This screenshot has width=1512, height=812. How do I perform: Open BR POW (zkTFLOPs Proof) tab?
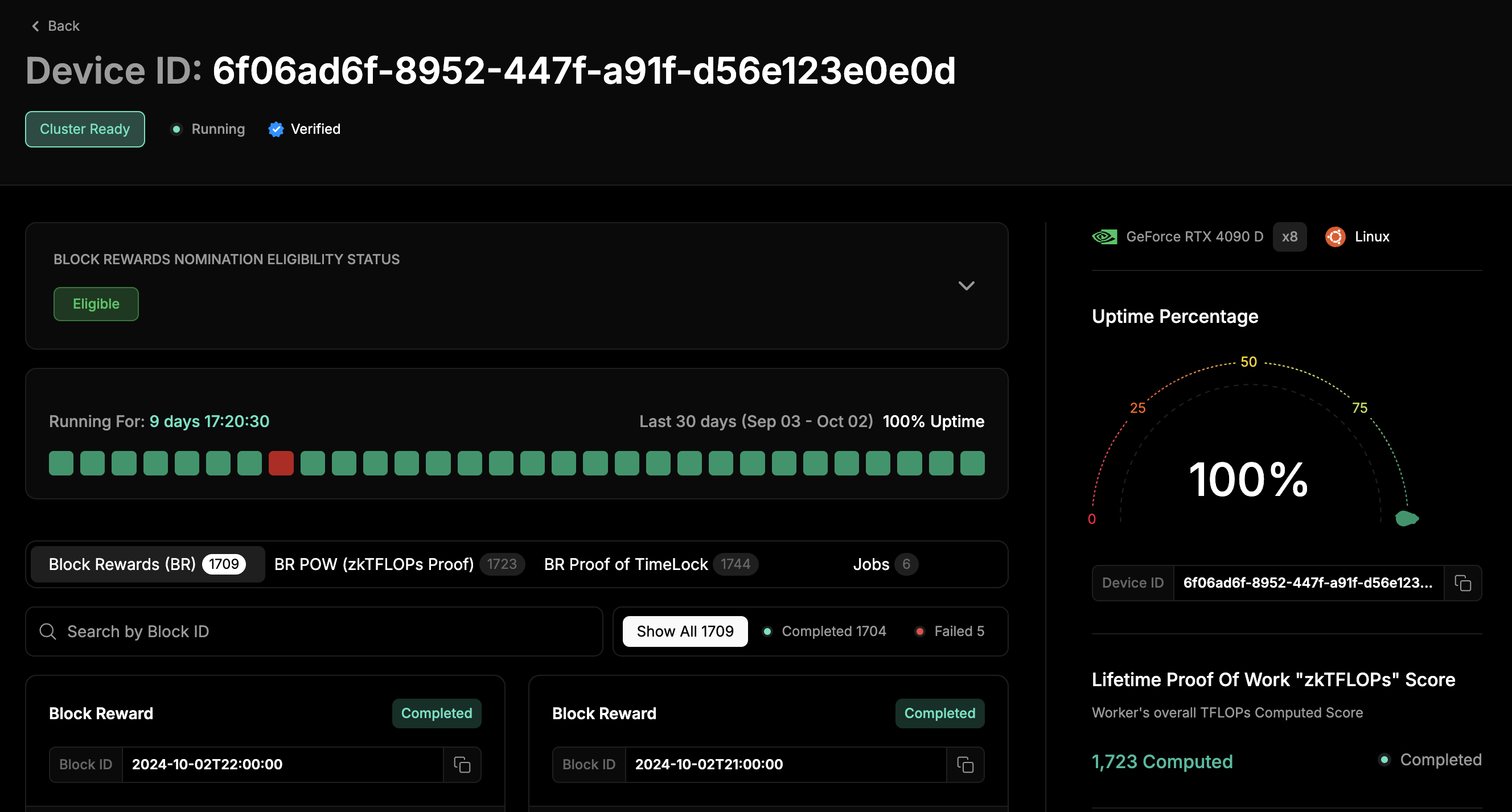click(398, 564)
